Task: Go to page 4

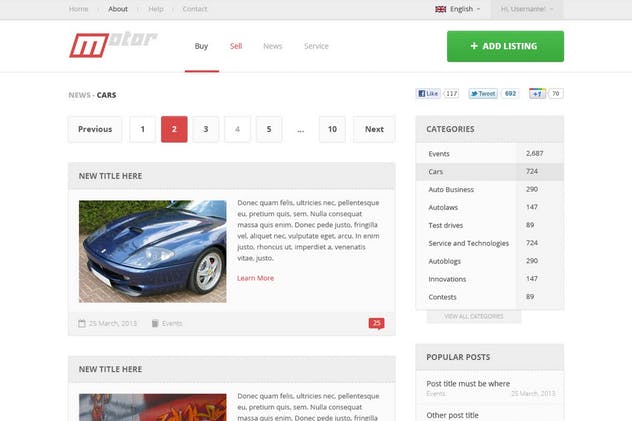Action: (x=237, y=129)
